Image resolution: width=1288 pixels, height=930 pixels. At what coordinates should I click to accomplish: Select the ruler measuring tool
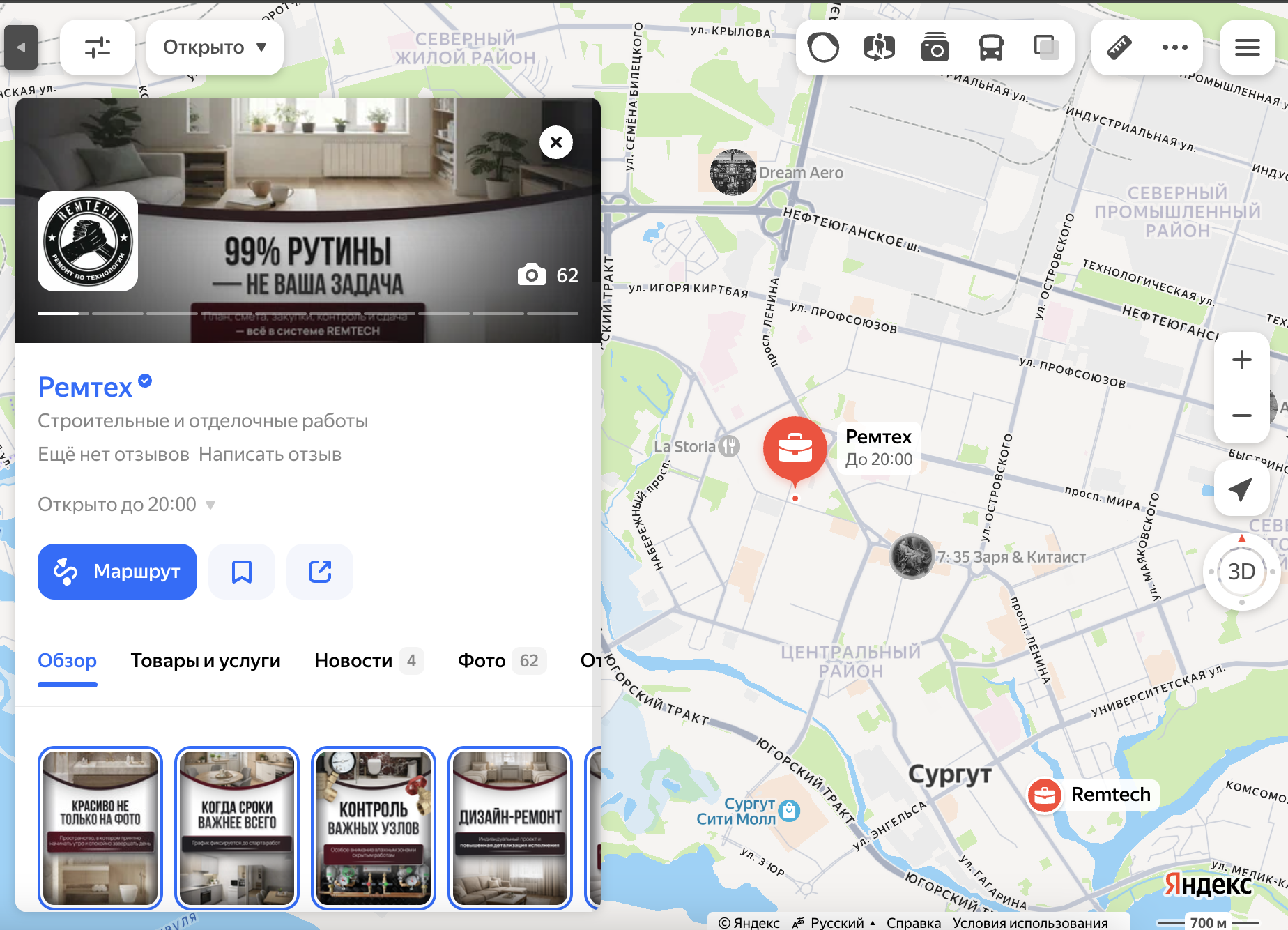click(1119, 47)
